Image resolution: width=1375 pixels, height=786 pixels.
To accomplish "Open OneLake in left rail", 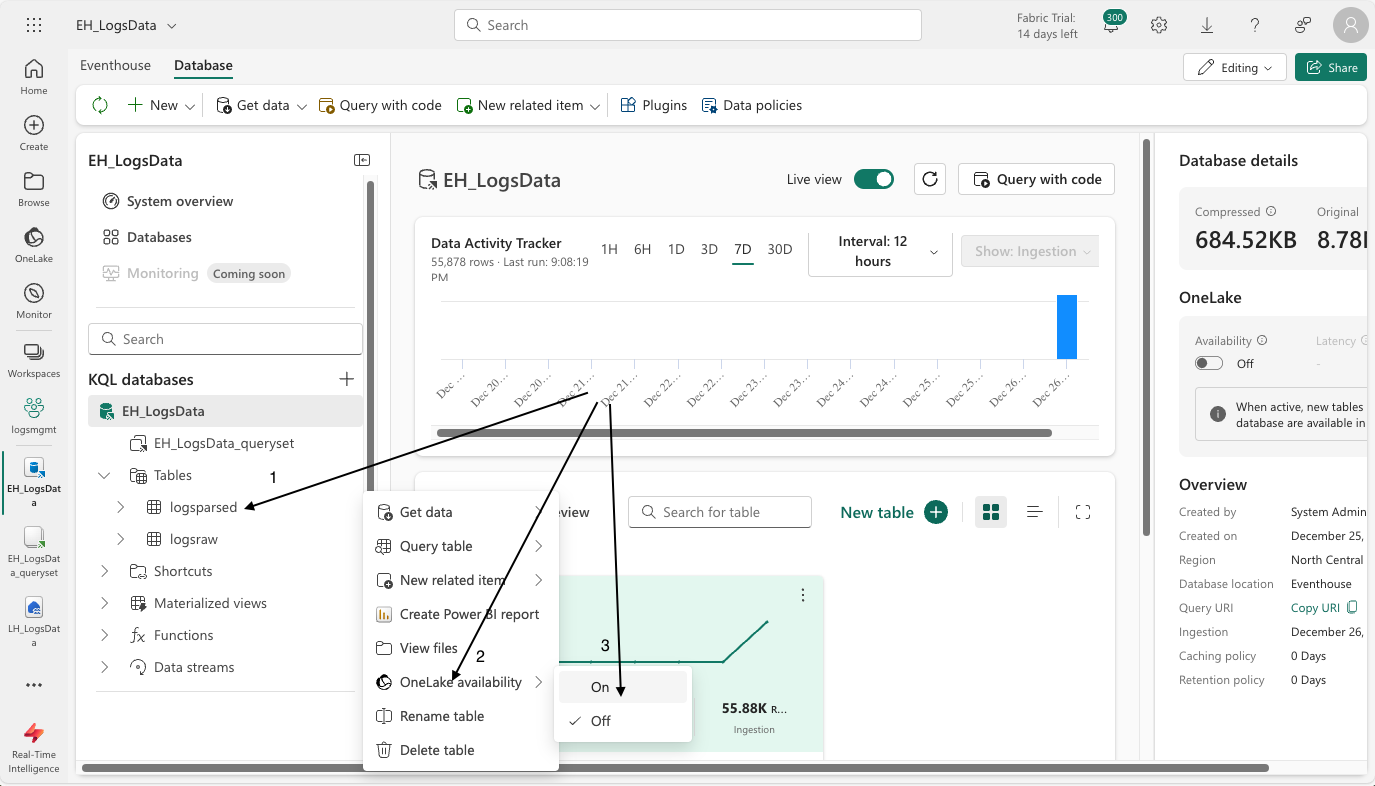I will 34,245.
